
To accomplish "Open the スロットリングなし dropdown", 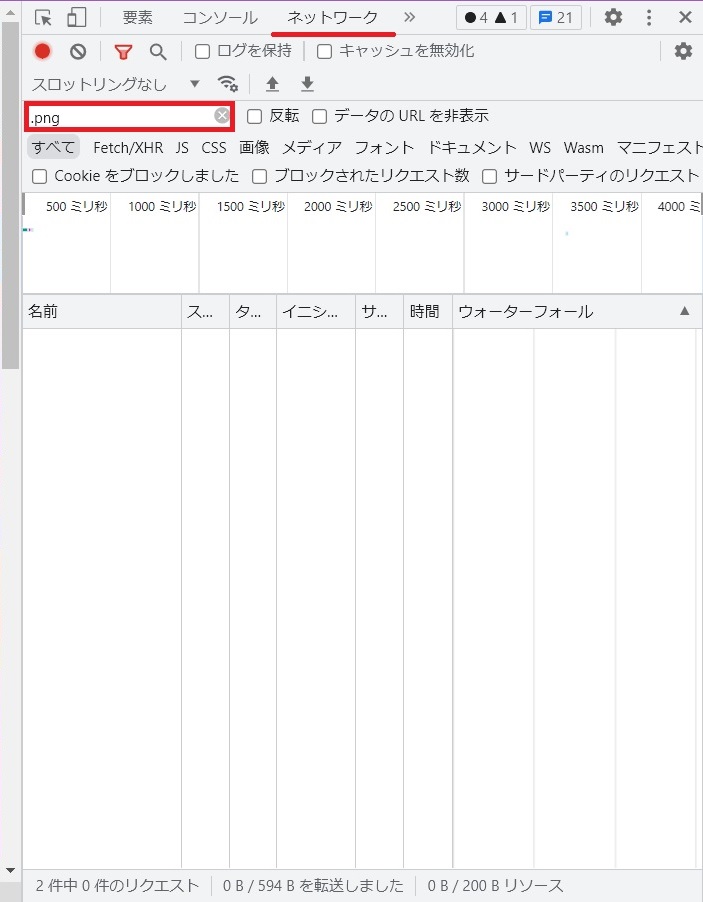I will click(x=115, y=85).
